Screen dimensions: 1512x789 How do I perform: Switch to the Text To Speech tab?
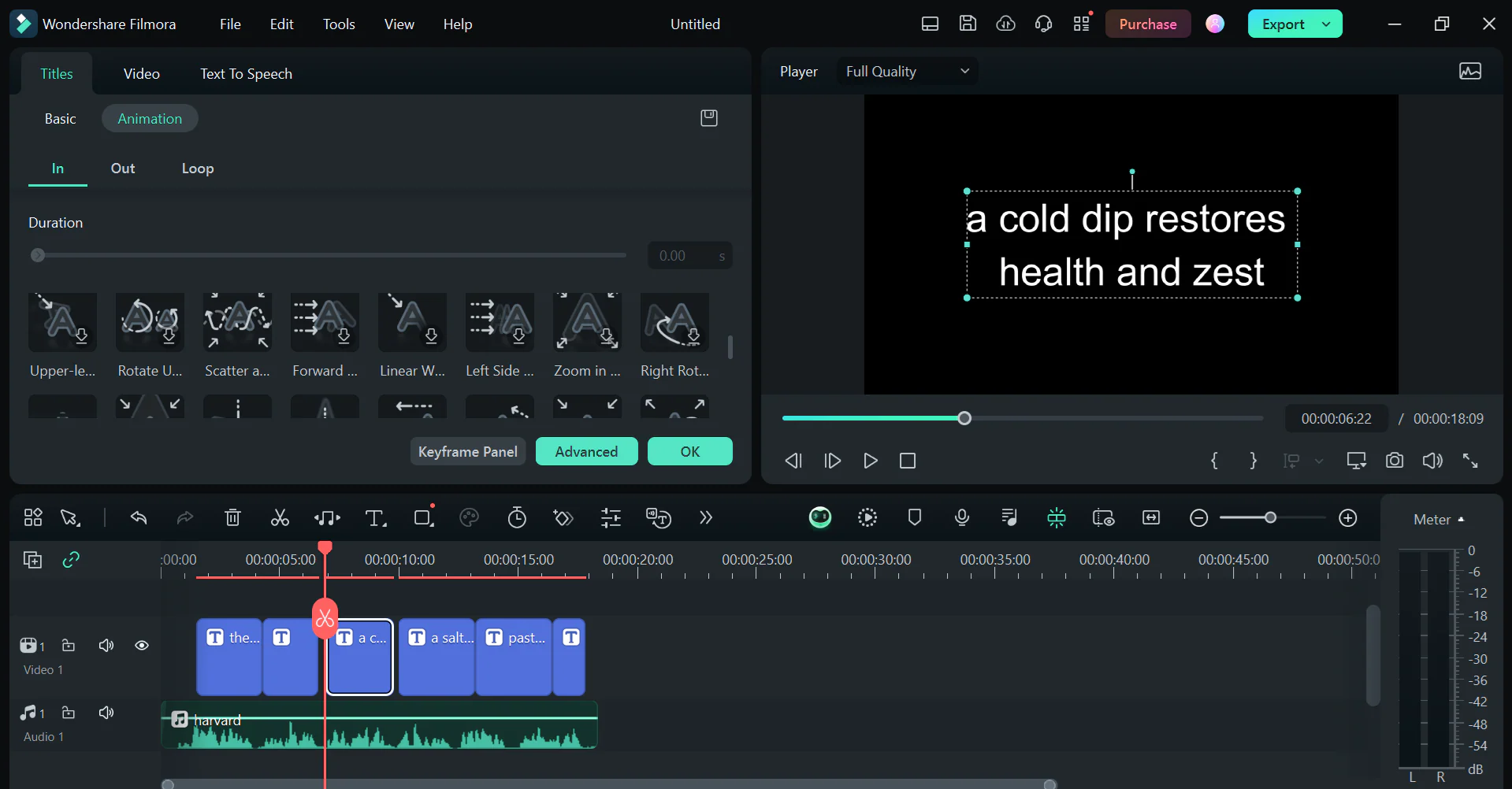pos(246,74)
